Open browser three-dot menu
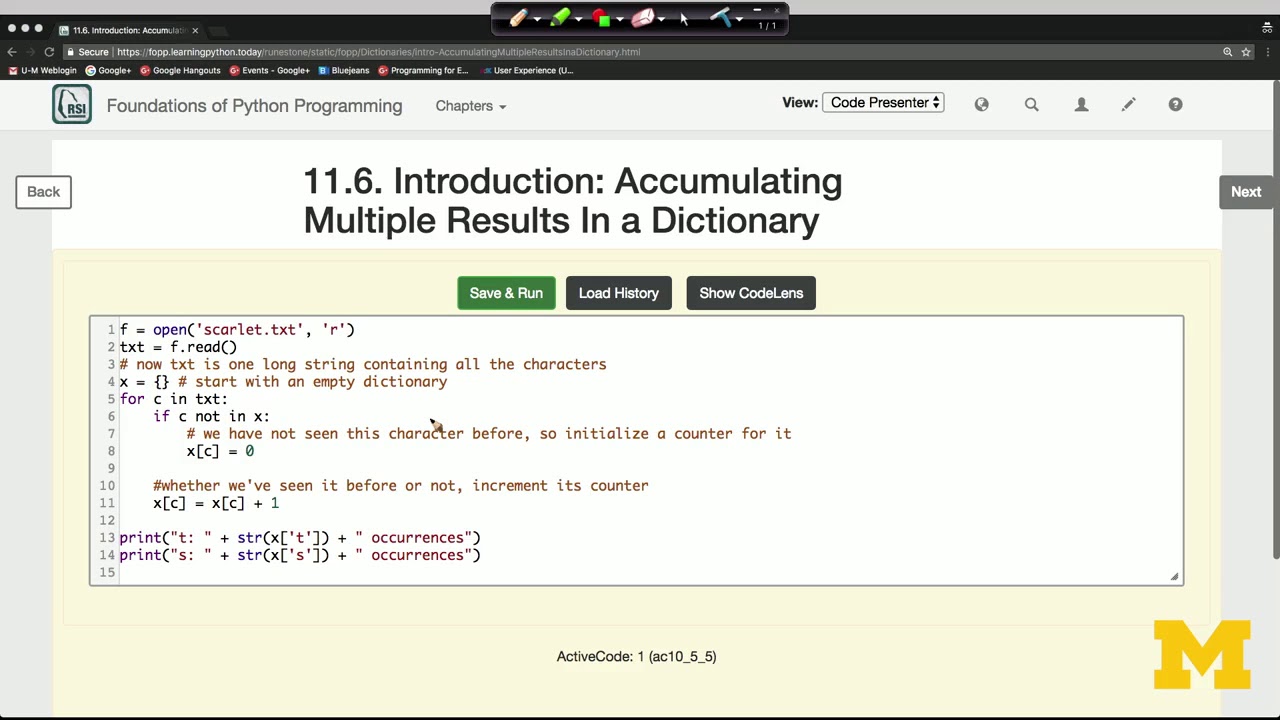 (1267, 52)
